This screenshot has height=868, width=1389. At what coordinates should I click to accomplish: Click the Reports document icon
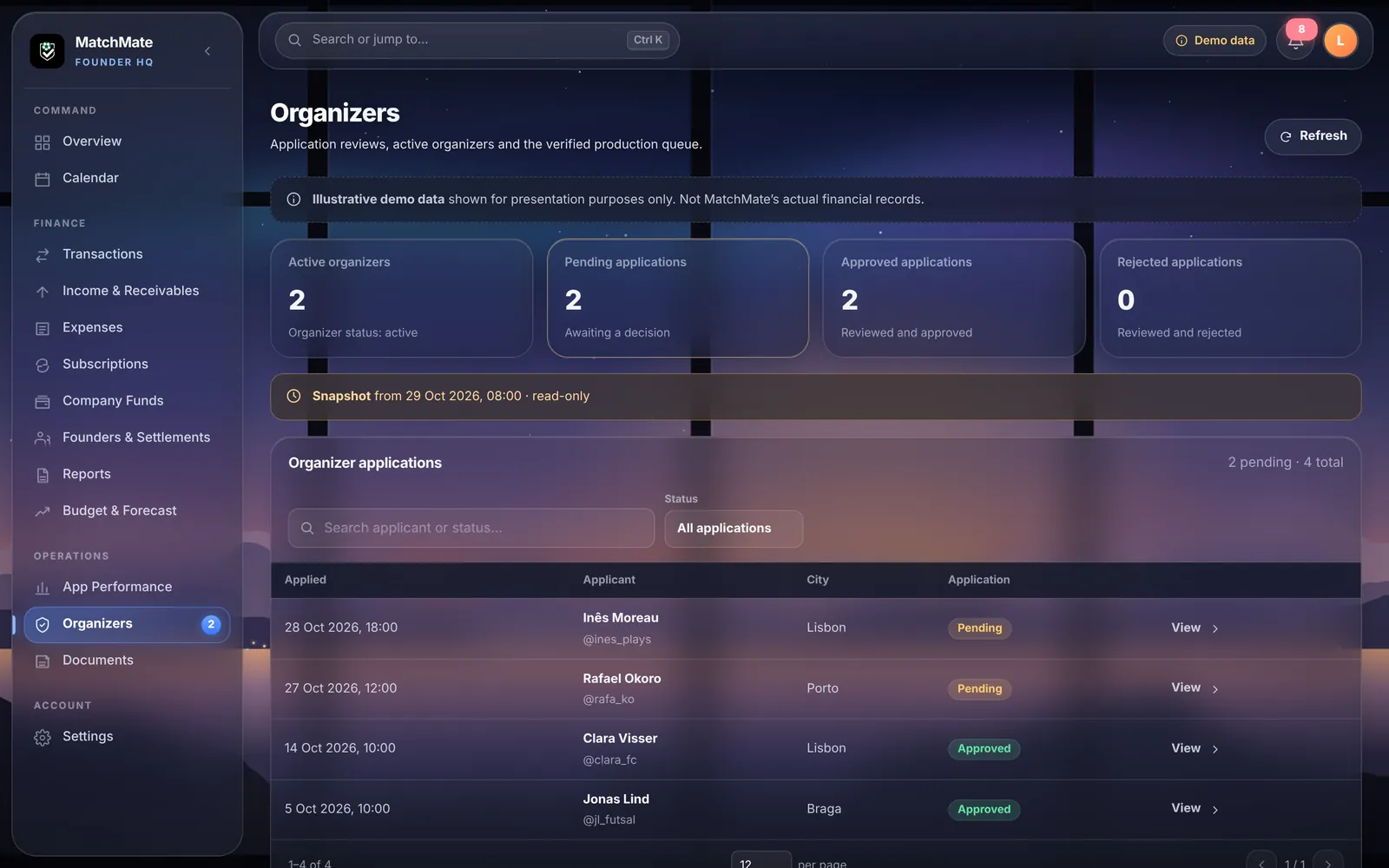click(43, 475)
